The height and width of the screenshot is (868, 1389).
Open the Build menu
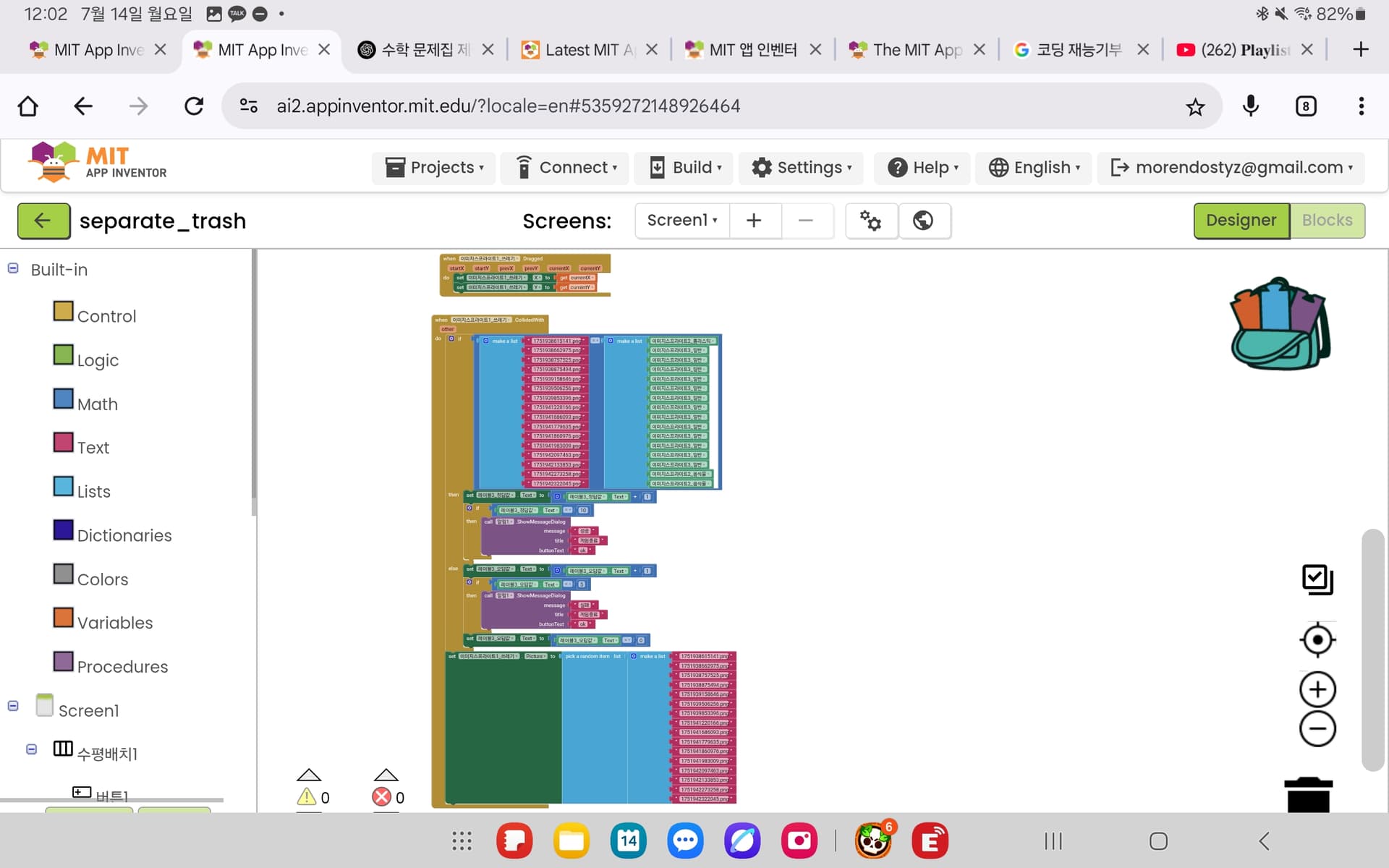[684, 168]
